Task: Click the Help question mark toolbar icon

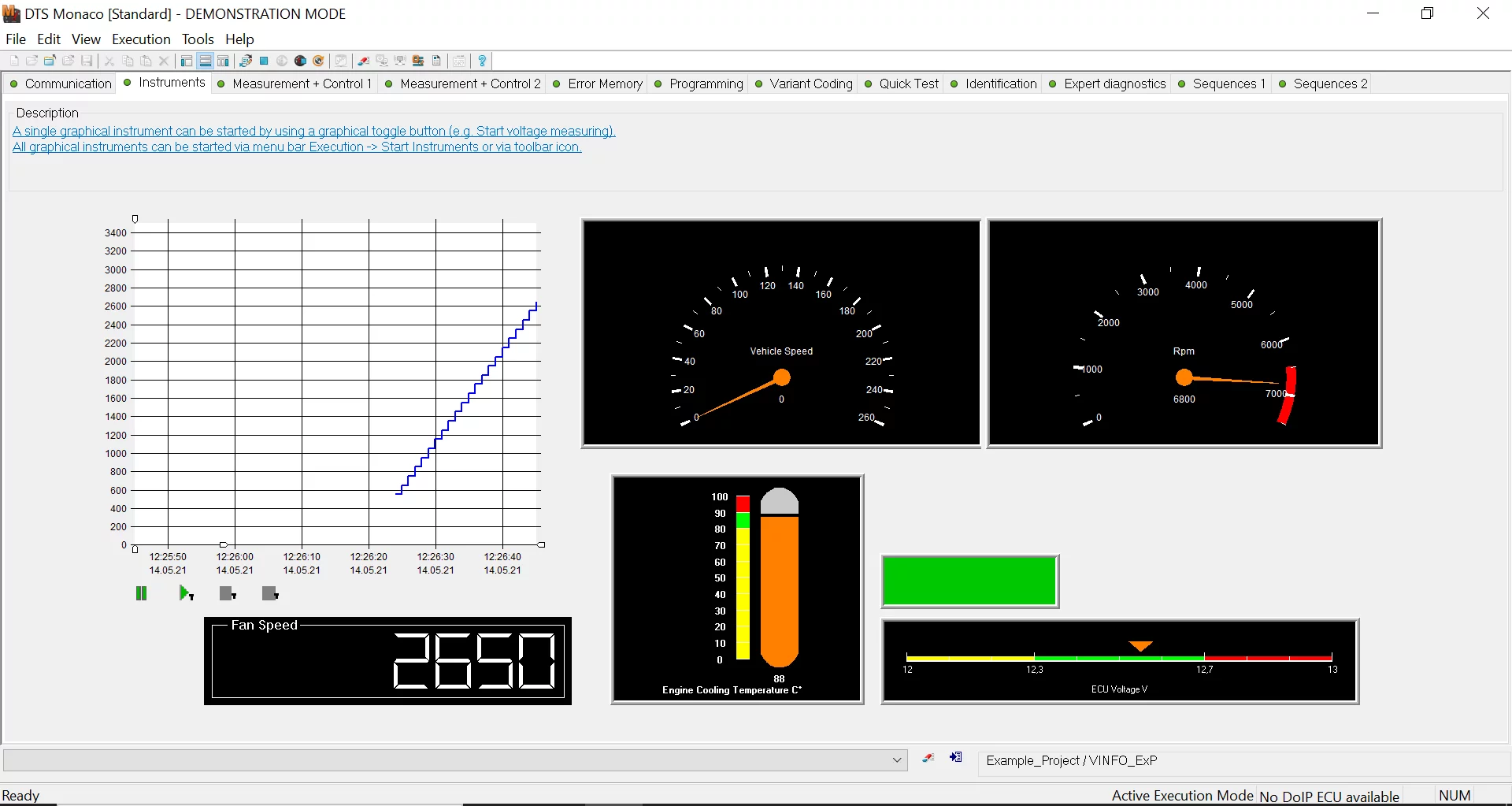Action: (x=483, y=61)
